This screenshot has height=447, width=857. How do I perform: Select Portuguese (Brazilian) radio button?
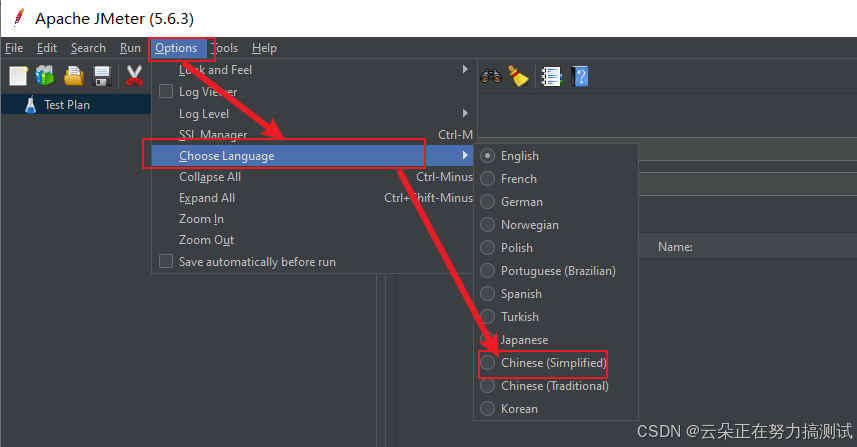coord(488,270)
